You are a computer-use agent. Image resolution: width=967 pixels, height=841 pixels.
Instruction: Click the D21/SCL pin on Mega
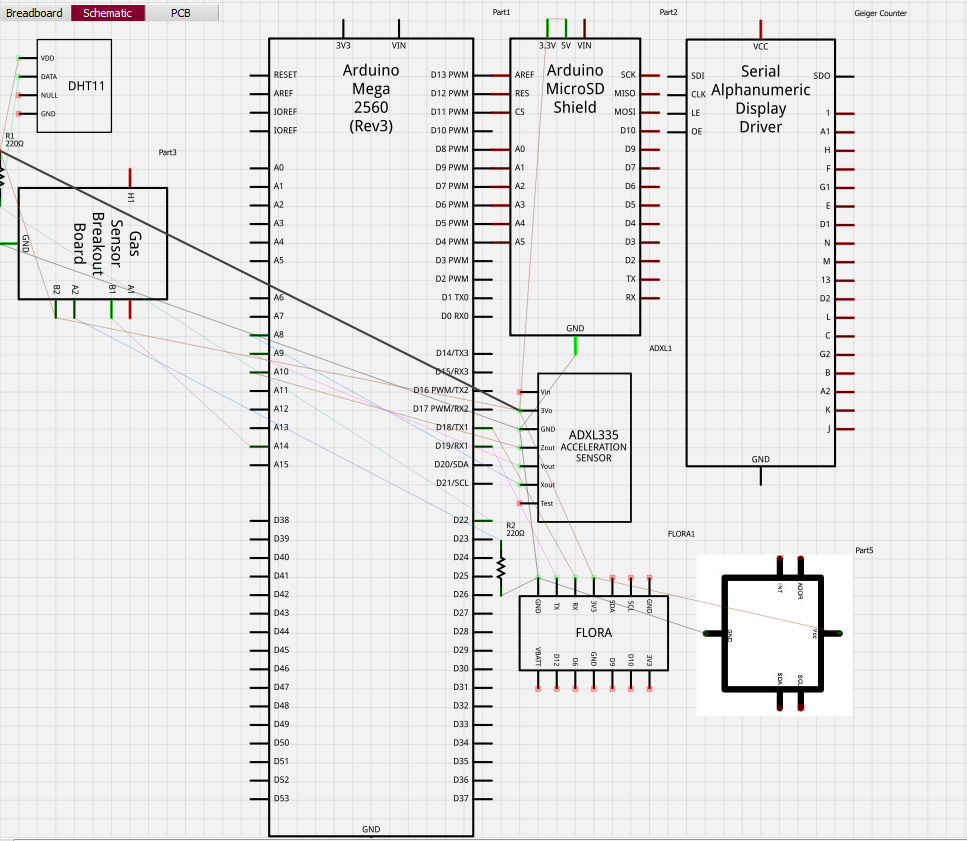[482, 483]
